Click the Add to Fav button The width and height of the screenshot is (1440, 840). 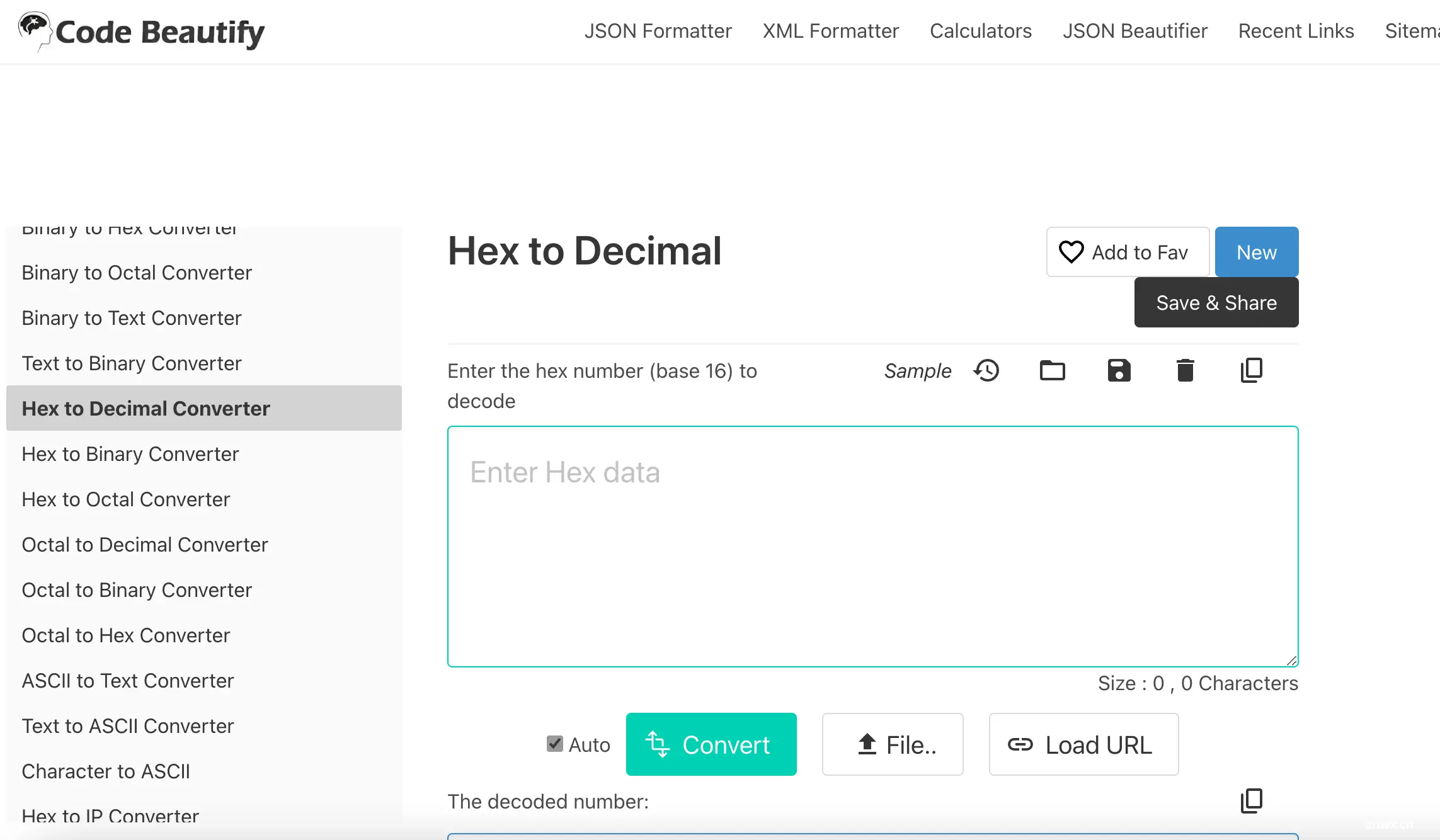click(x=1128, y=252)
